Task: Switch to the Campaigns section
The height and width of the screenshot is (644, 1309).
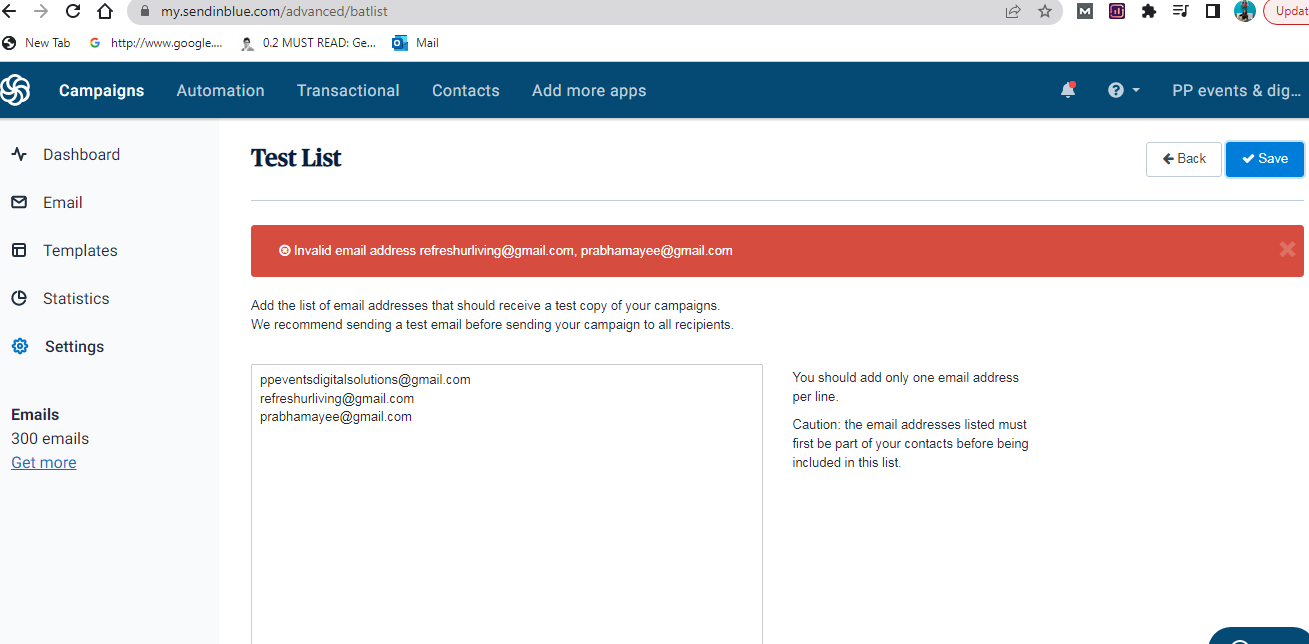Action: (x=101, y=90)
